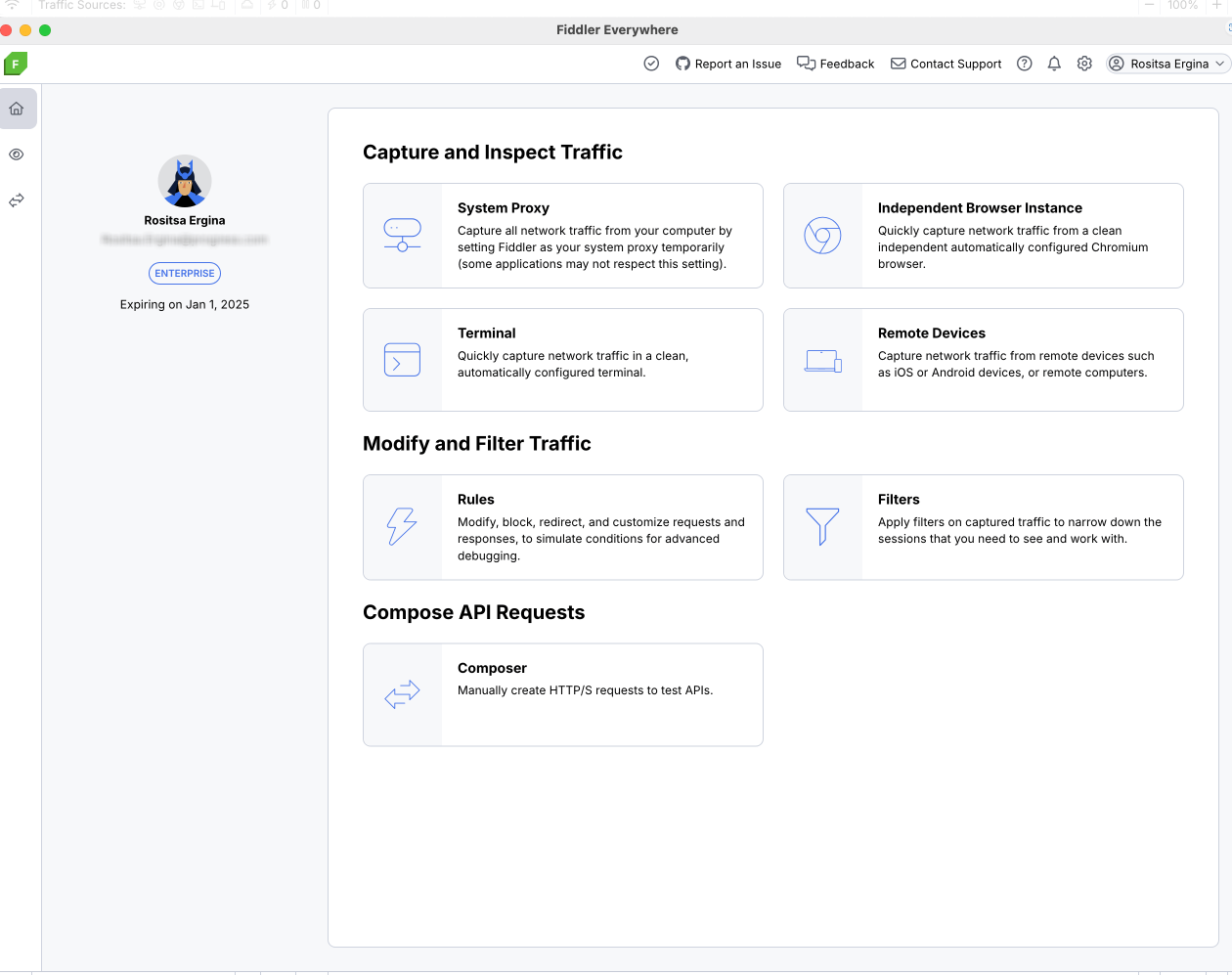
Task: Click the 'Modify and Filter Traffic' heading
Action: point(477,443)
